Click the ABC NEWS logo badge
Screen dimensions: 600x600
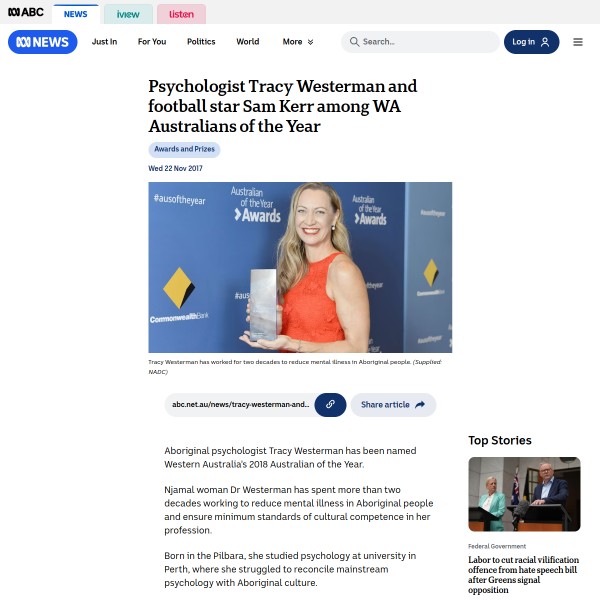42,42
